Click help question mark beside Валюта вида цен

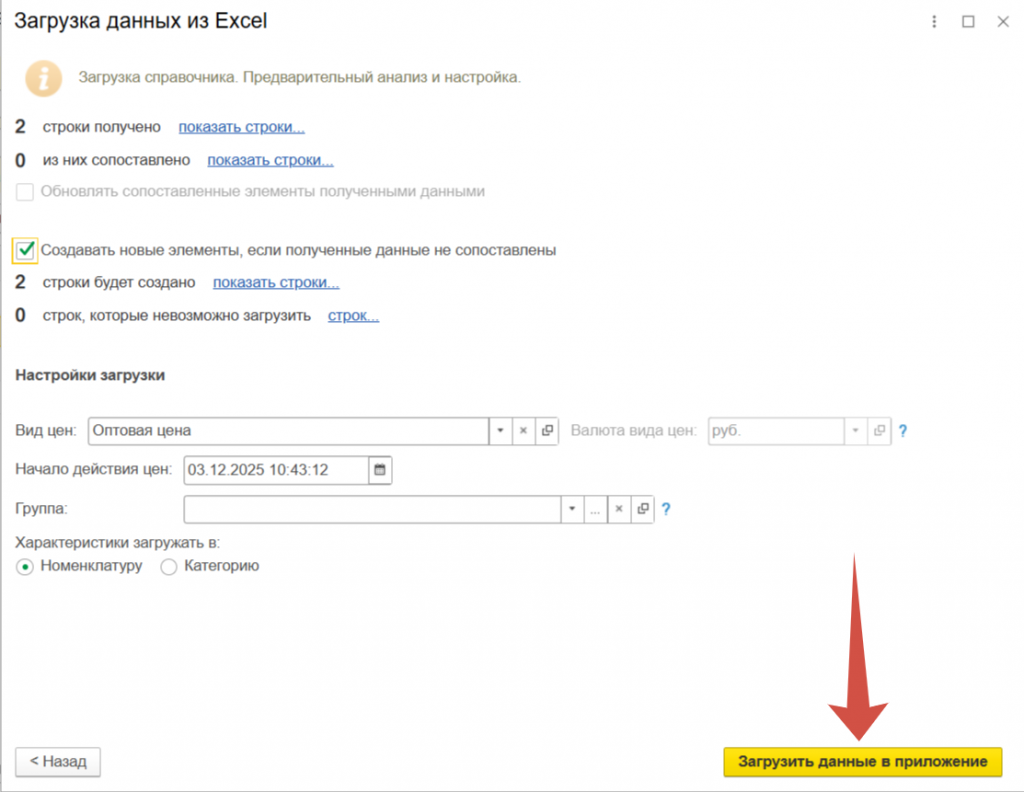click(x=902, y=431)
